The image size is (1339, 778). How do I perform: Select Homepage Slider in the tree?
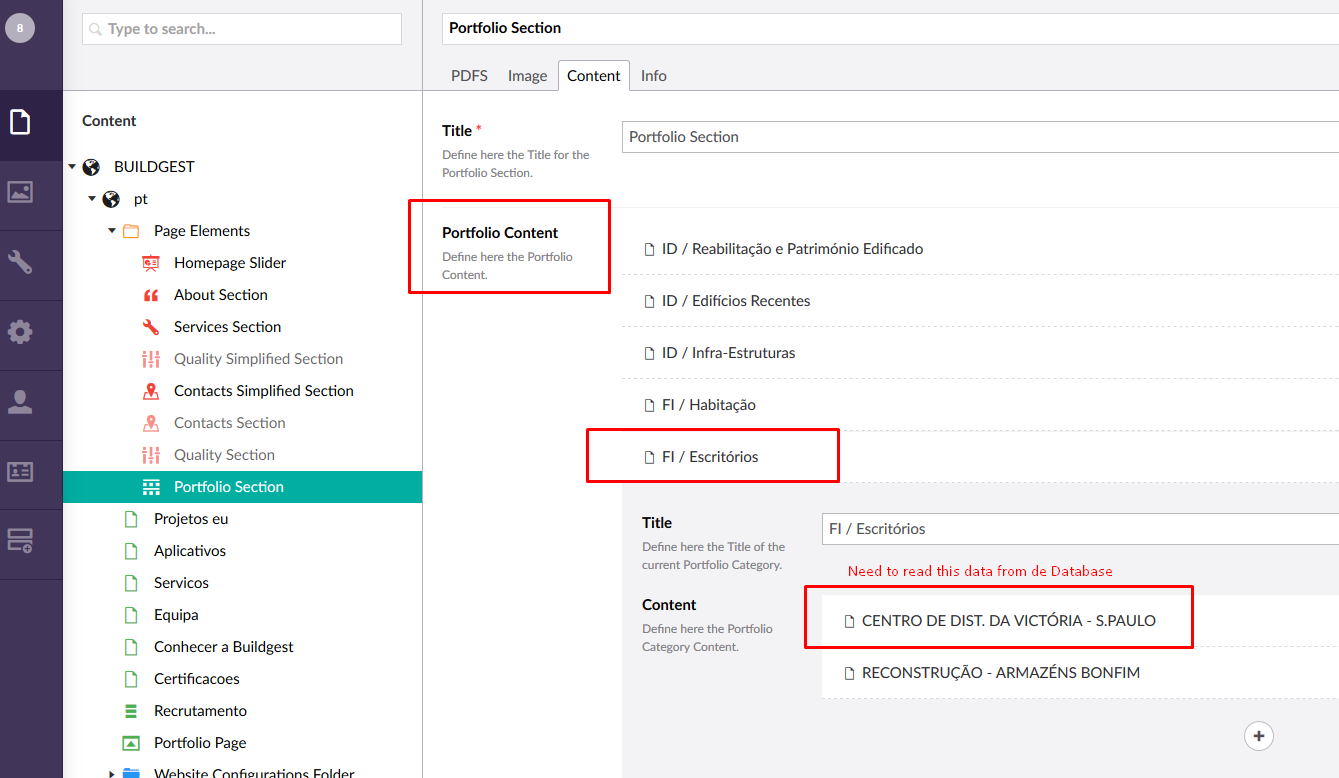coord(230,263)
